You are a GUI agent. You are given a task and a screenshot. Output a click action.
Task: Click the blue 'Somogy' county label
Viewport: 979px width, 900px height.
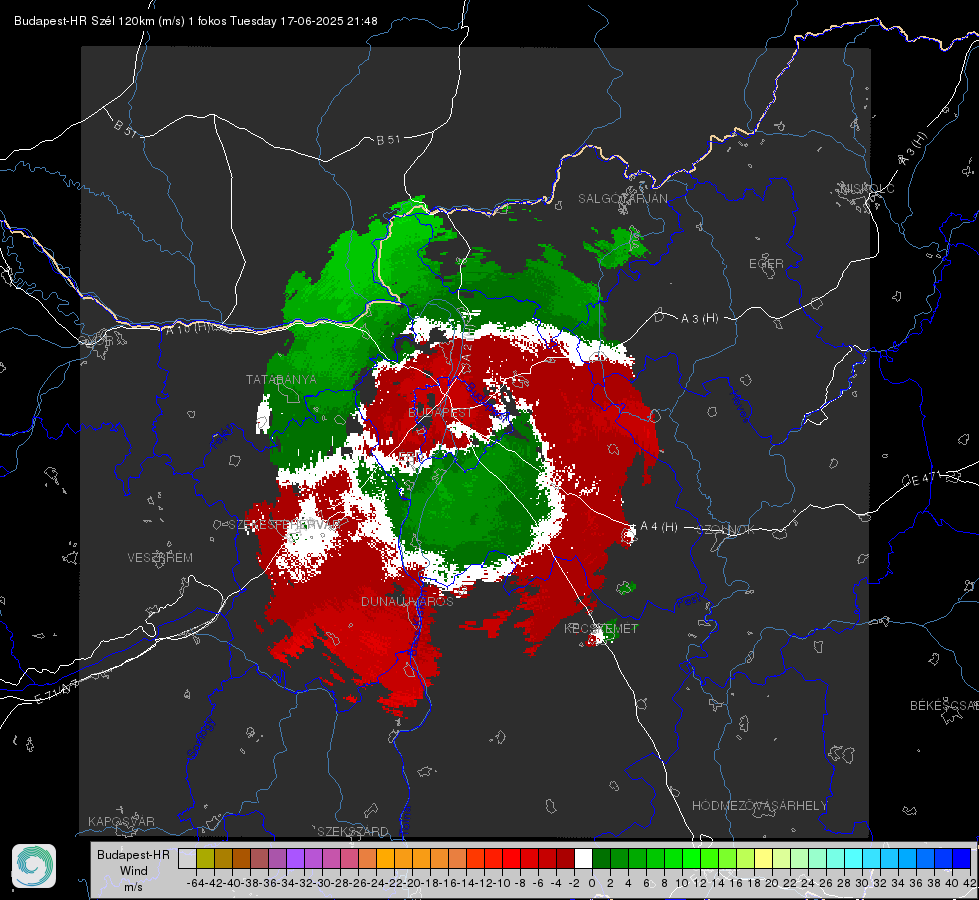pos(200,738)
